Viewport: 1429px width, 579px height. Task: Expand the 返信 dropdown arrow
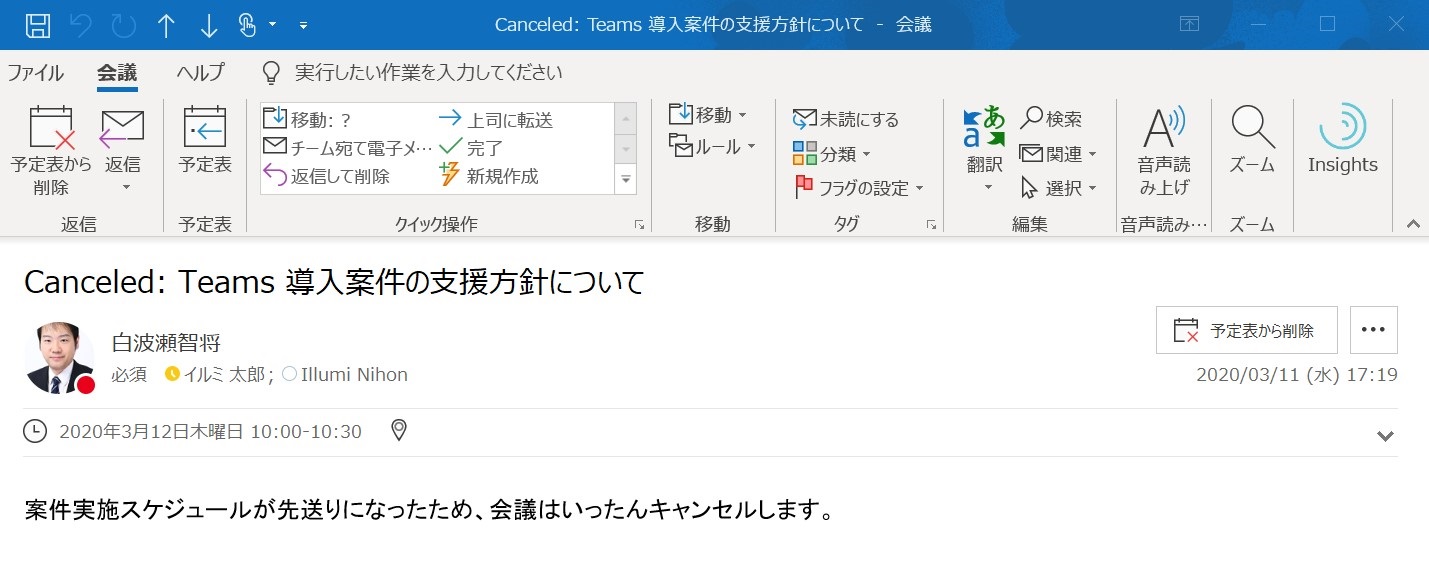pos(126,187)
